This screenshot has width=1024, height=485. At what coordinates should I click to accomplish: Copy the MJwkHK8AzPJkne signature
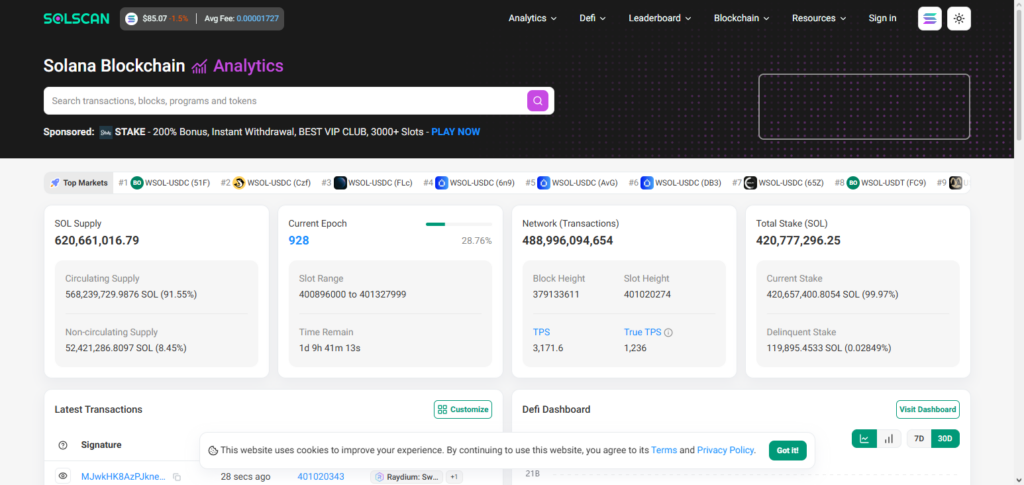pos(176,477)
